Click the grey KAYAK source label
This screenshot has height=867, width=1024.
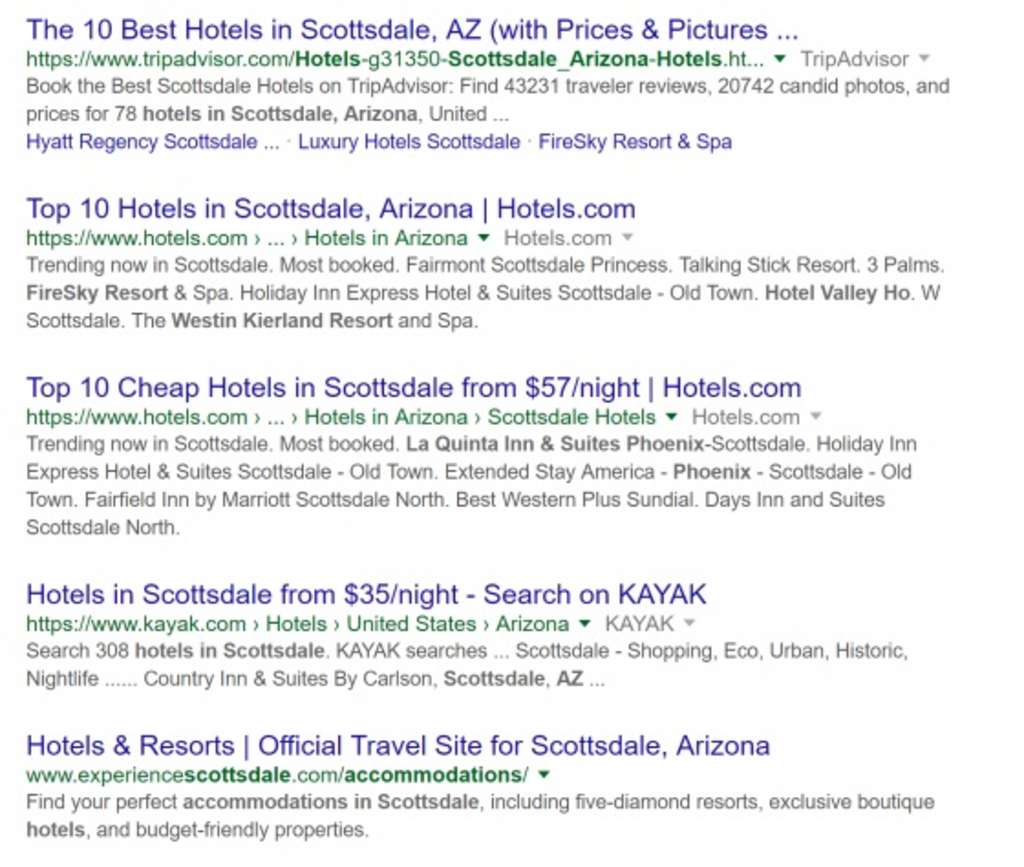click(640, 624)
